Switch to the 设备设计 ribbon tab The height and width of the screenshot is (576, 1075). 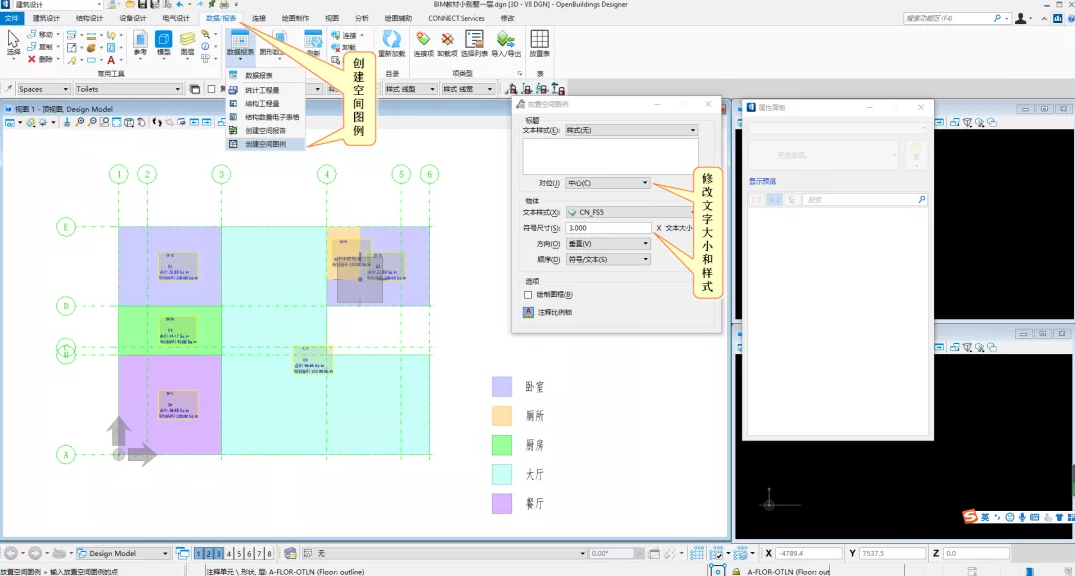tap(132, 19)
